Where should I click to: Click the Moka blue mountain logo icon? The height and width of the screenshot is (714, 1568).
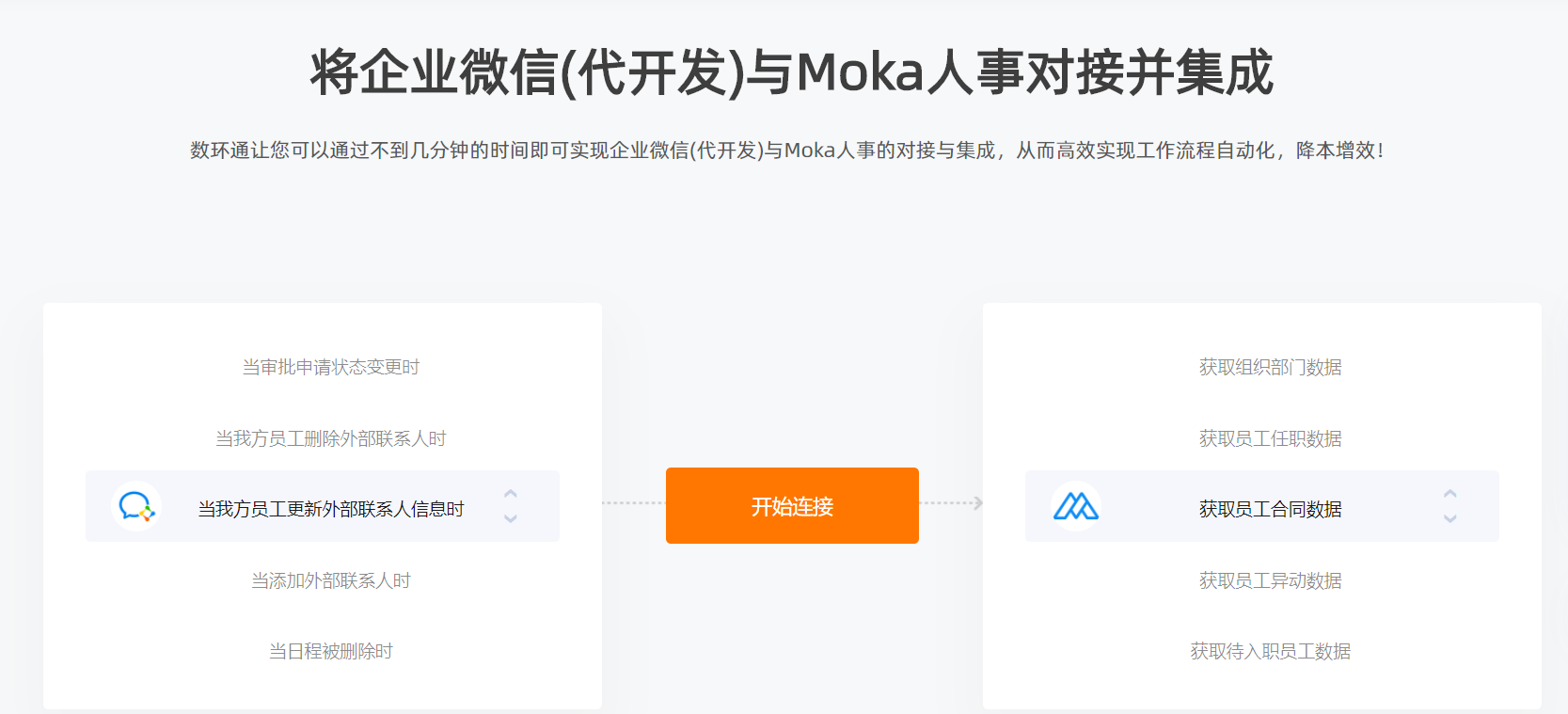coord(1076,507)
